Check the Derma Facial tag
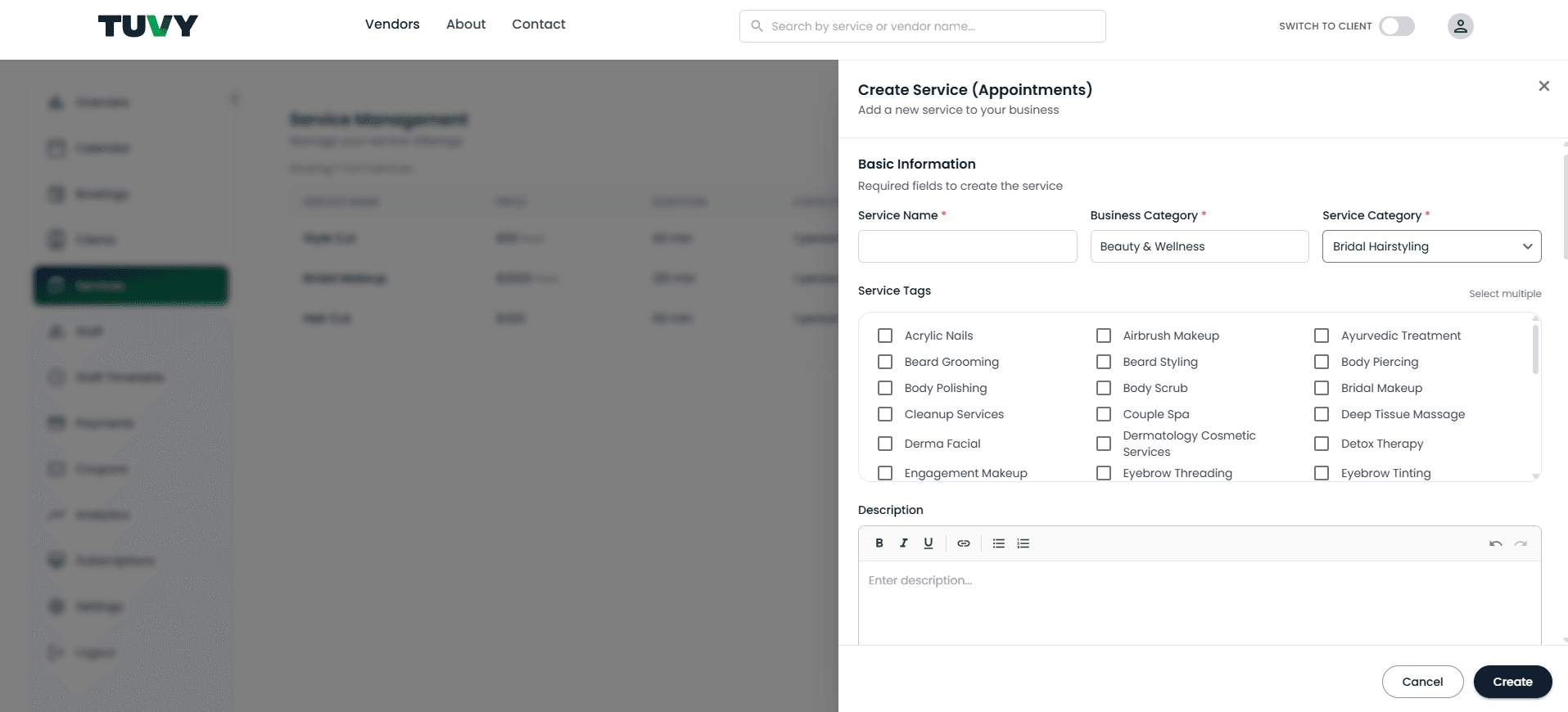Image resolution: width=1568 pixels, height=712 pixels. [x=885, y=444]
